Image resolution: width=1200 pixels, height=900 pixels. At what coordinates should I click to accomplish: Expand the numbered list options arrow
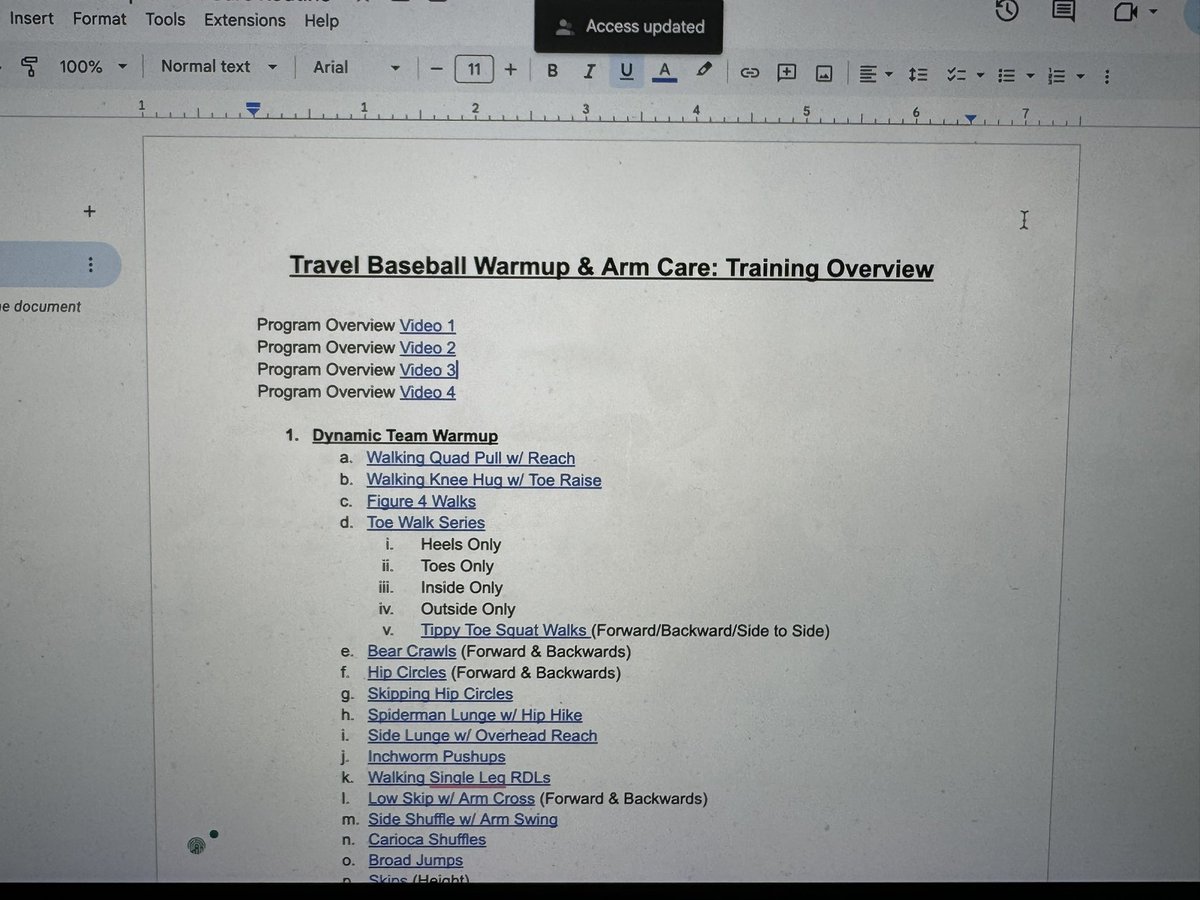1080,76
